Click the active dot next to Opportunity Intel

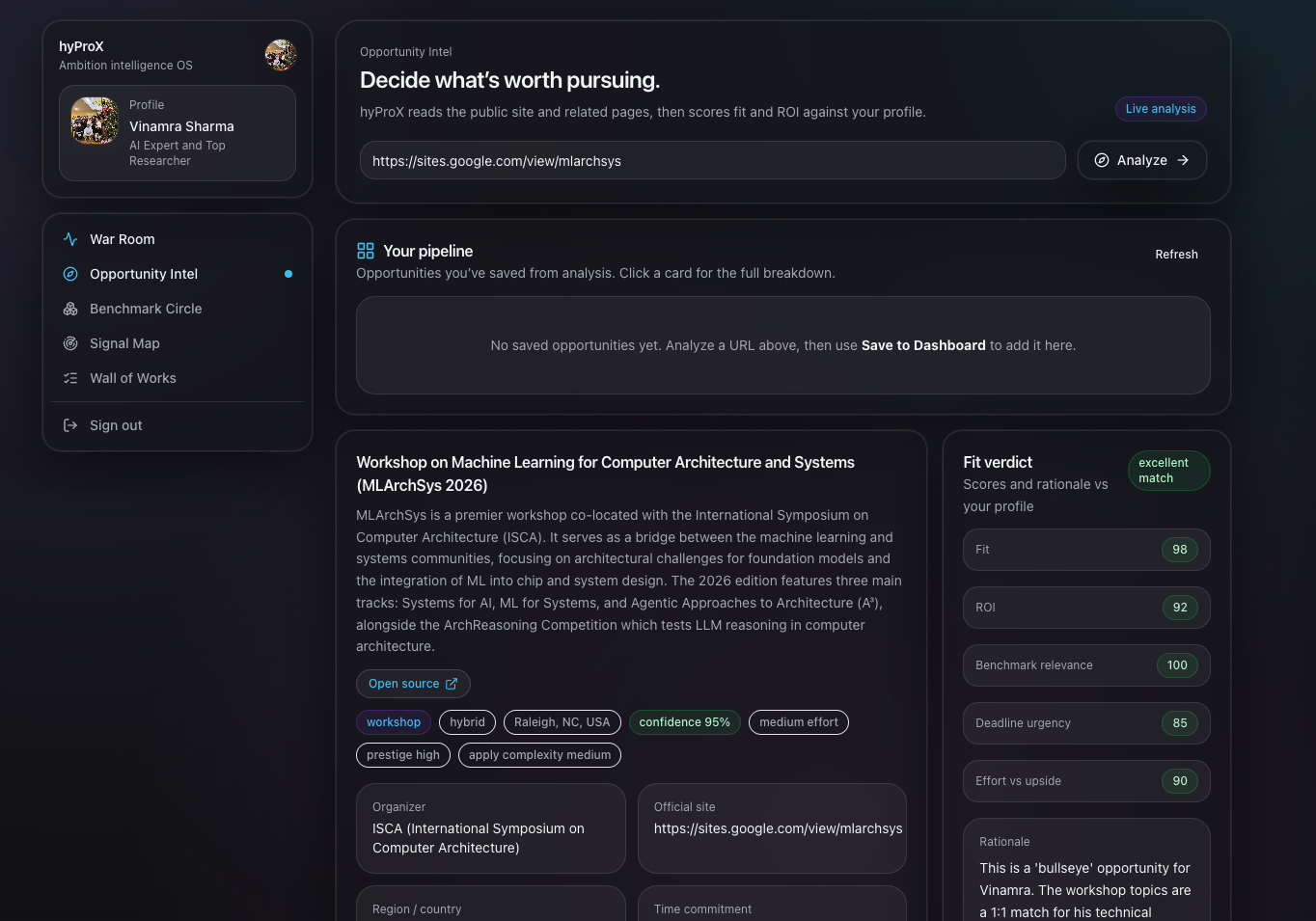click(x=288, y=274)
